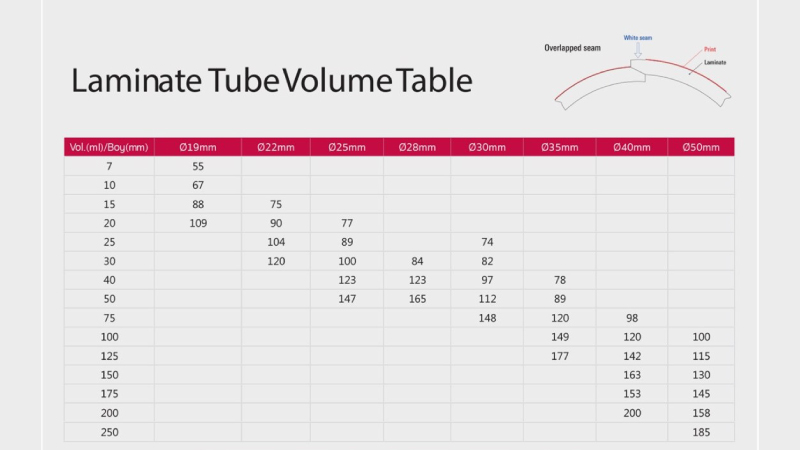800x450 pixels.
Task: Click the 'Overlapped seam' diagram label
Action: point(572,48)
